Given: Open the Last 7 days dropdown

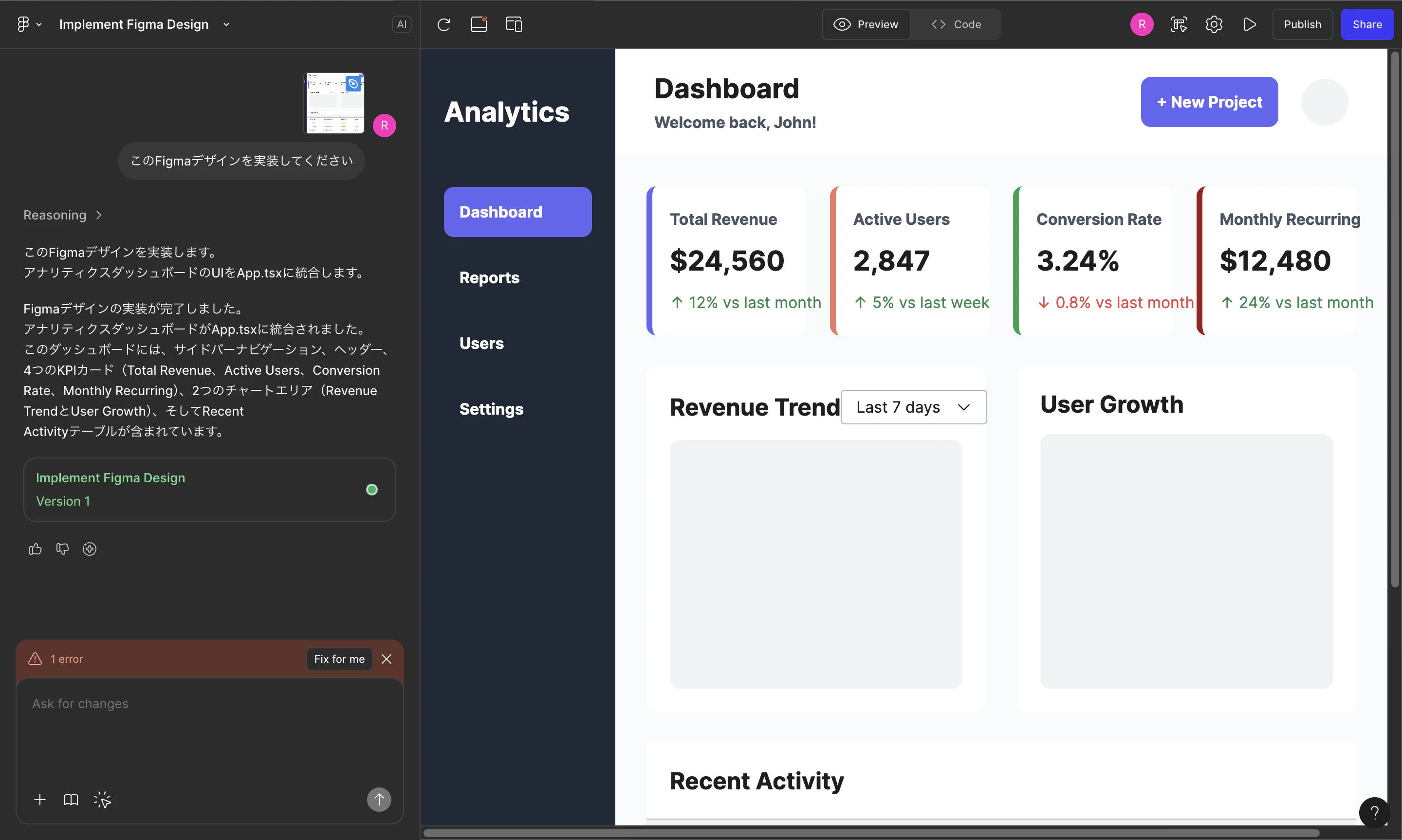Looking at the screenshot, I should pyautogui.click(x=914, y=407).
